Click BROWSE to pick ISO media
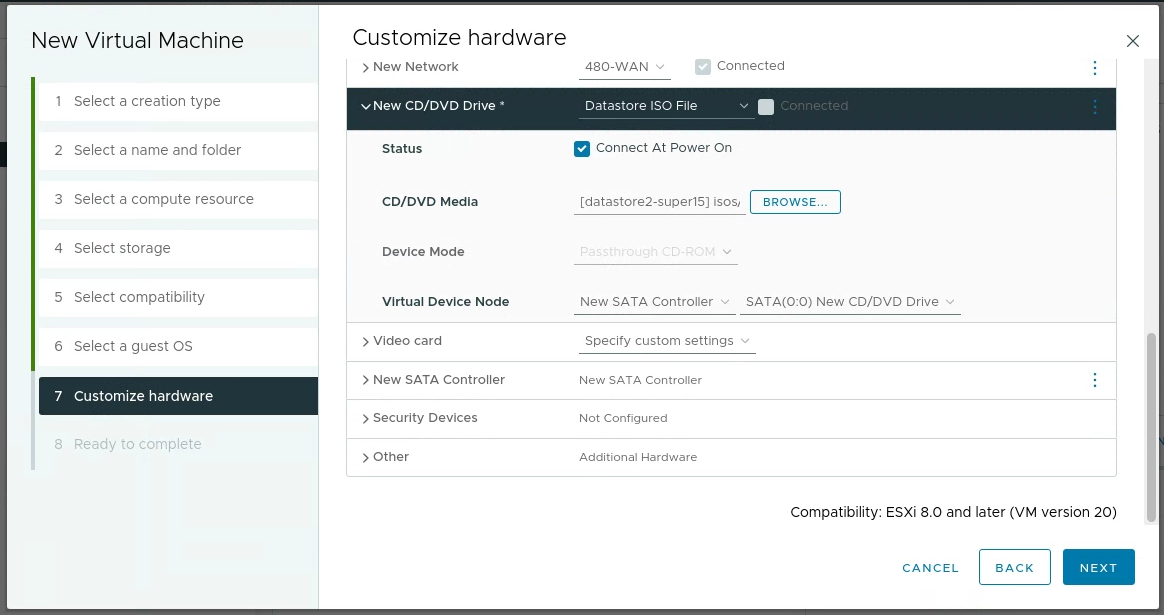 [795, 202]
